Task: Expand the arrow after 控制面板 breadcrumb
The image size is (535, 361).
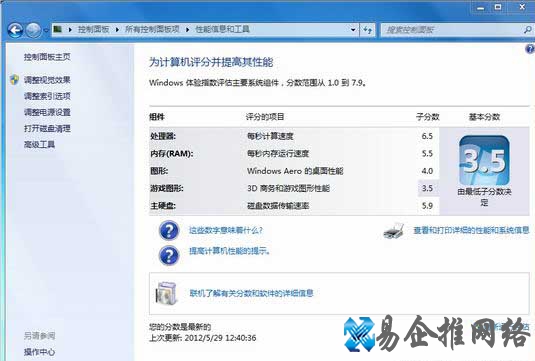Action: point(117,30)
